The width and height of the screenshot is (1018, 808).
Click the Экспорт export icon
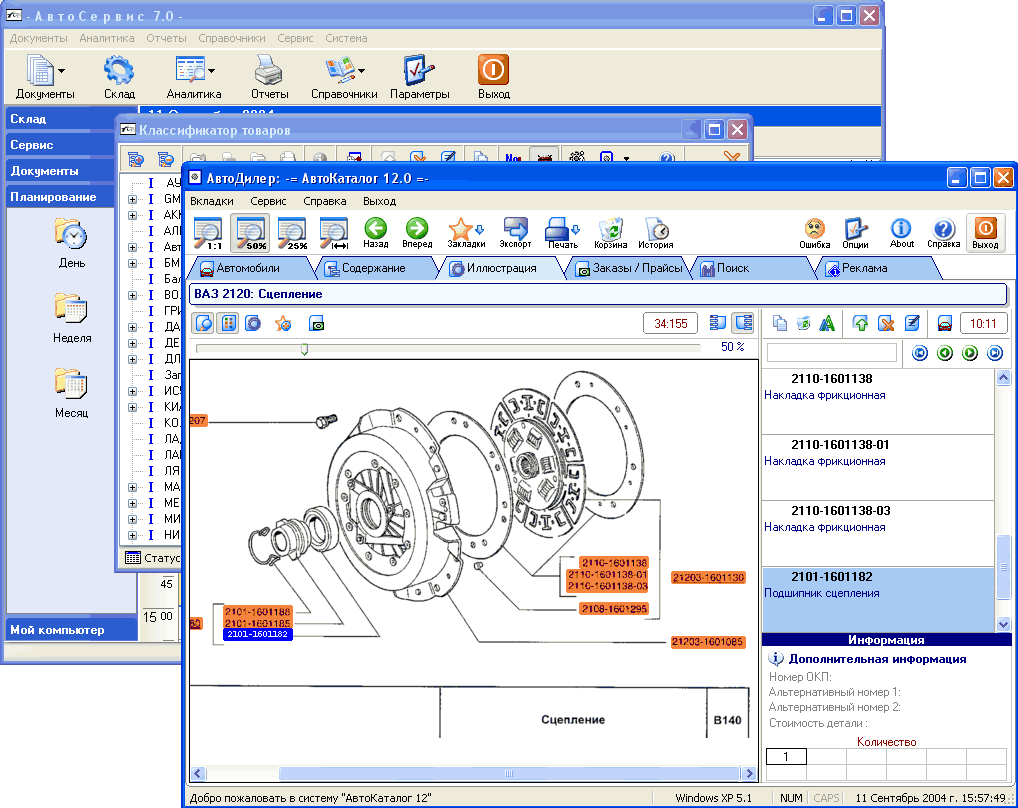(x=515, y=230)
